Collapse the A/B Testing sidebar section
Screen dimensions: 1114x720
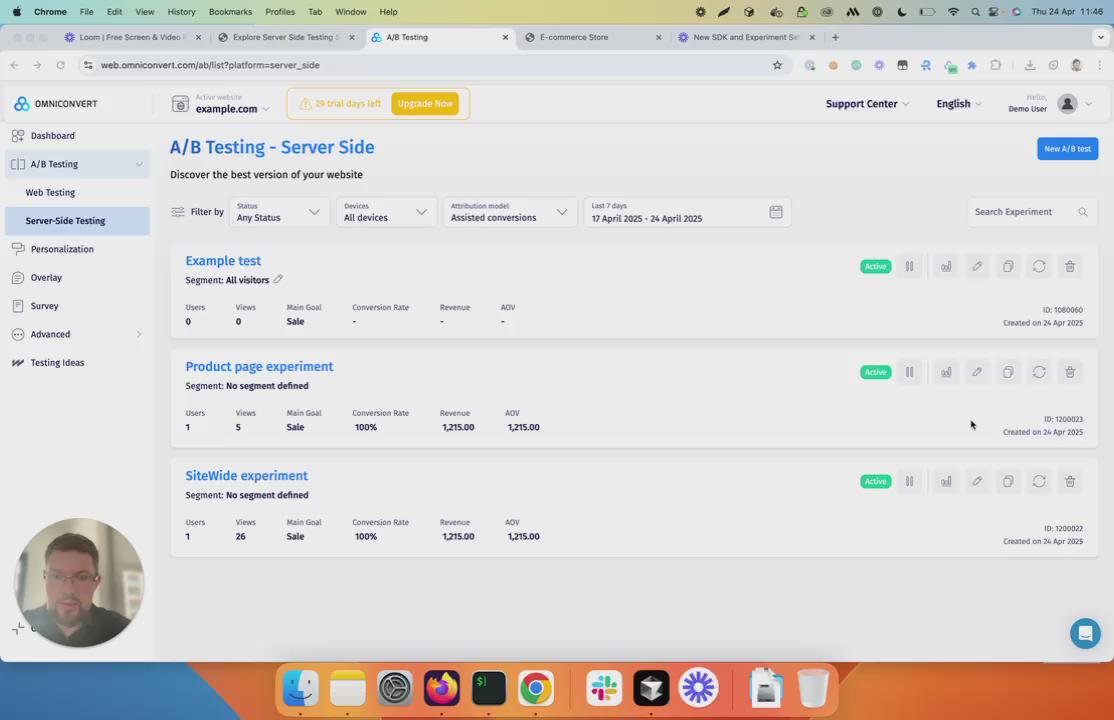point(139,164)
